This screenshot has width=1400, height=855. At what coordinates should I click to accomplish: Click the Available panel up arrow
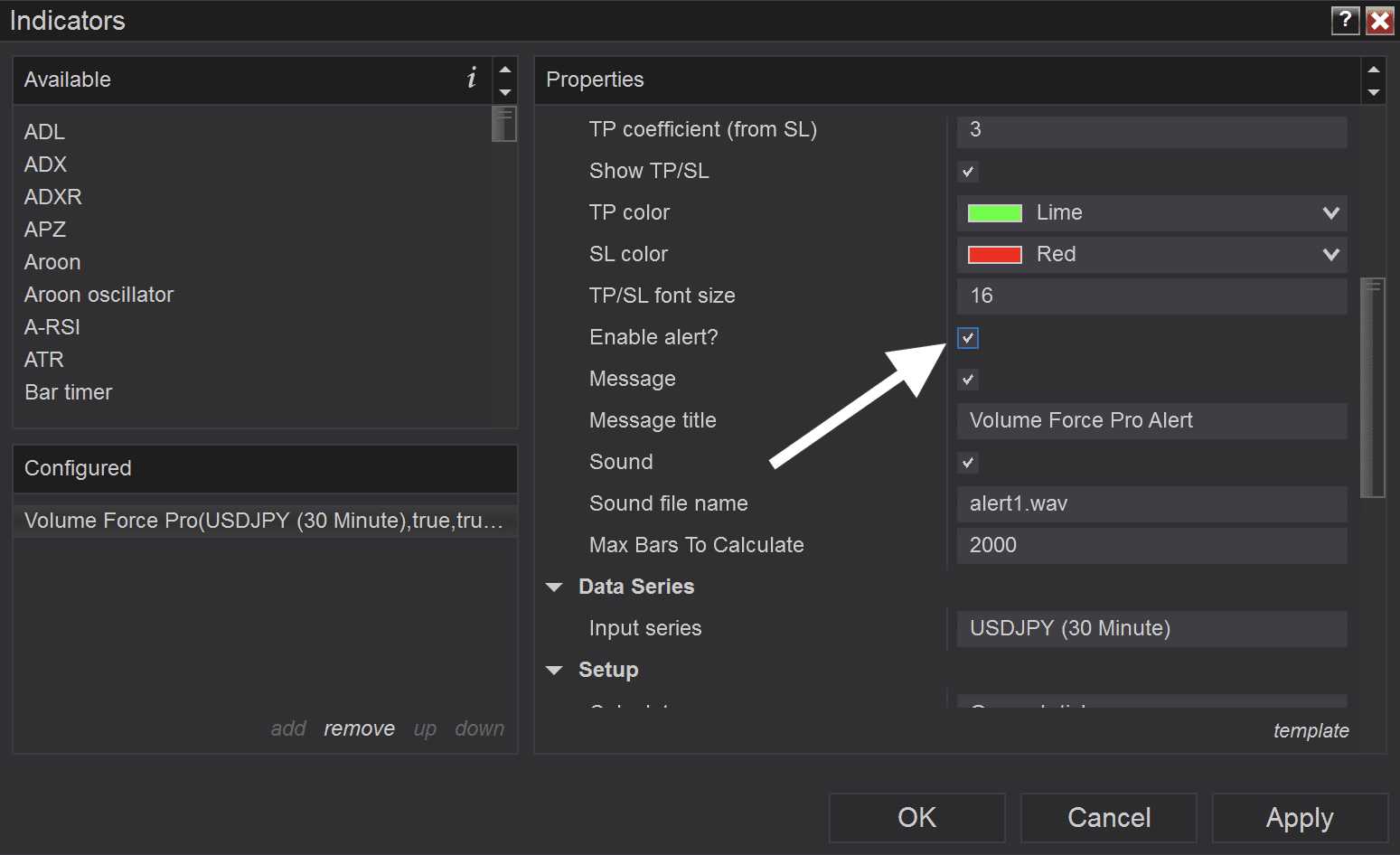coord(505,70)
